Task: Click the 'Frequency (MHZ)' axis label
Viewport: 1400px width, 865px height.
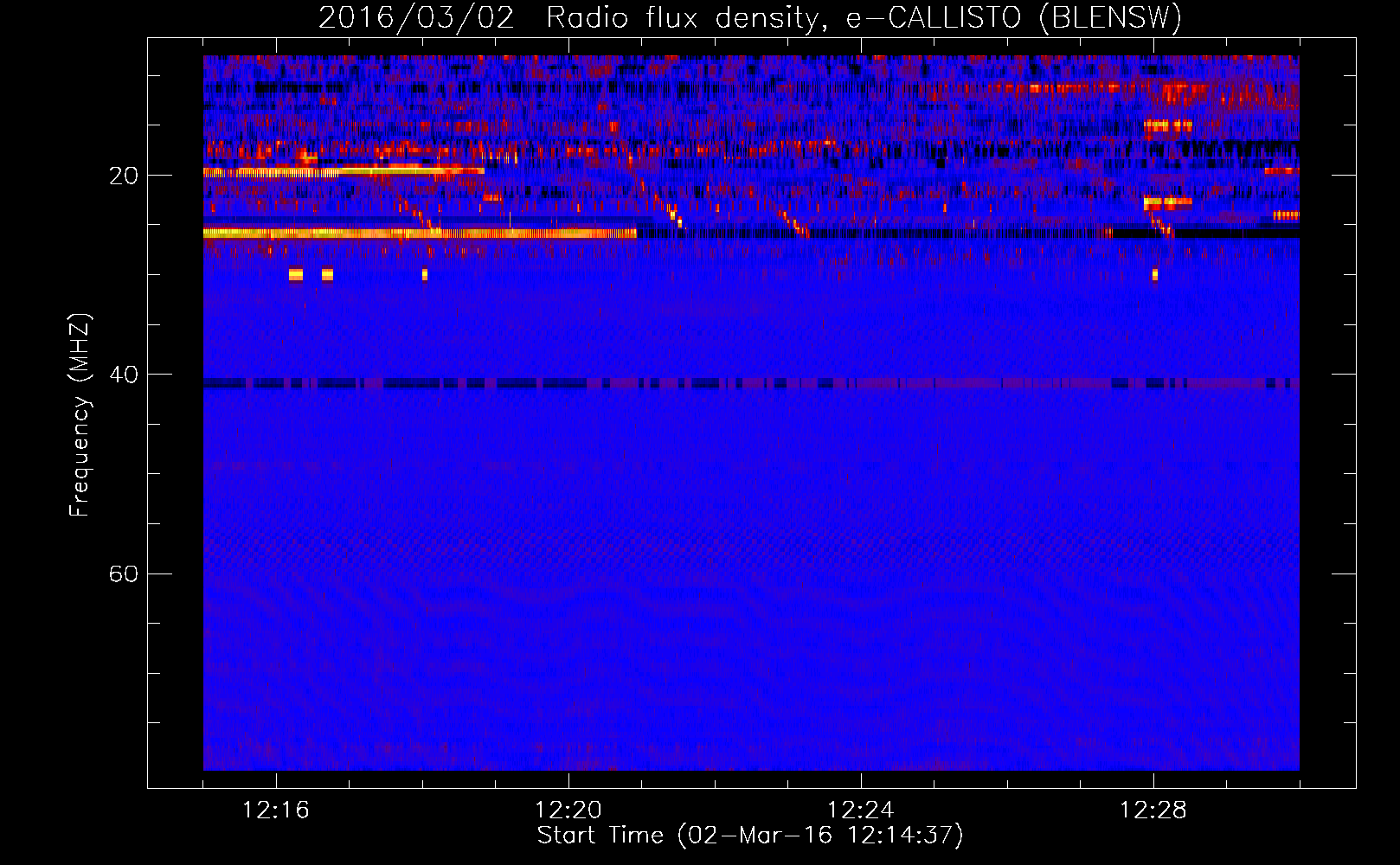Action: click(x=80, y=416)
